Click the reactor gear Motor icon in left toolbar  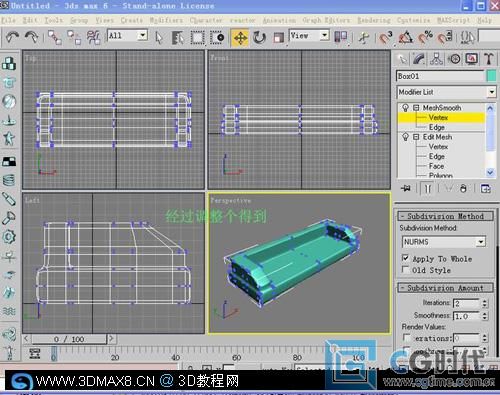coord(9,237)
